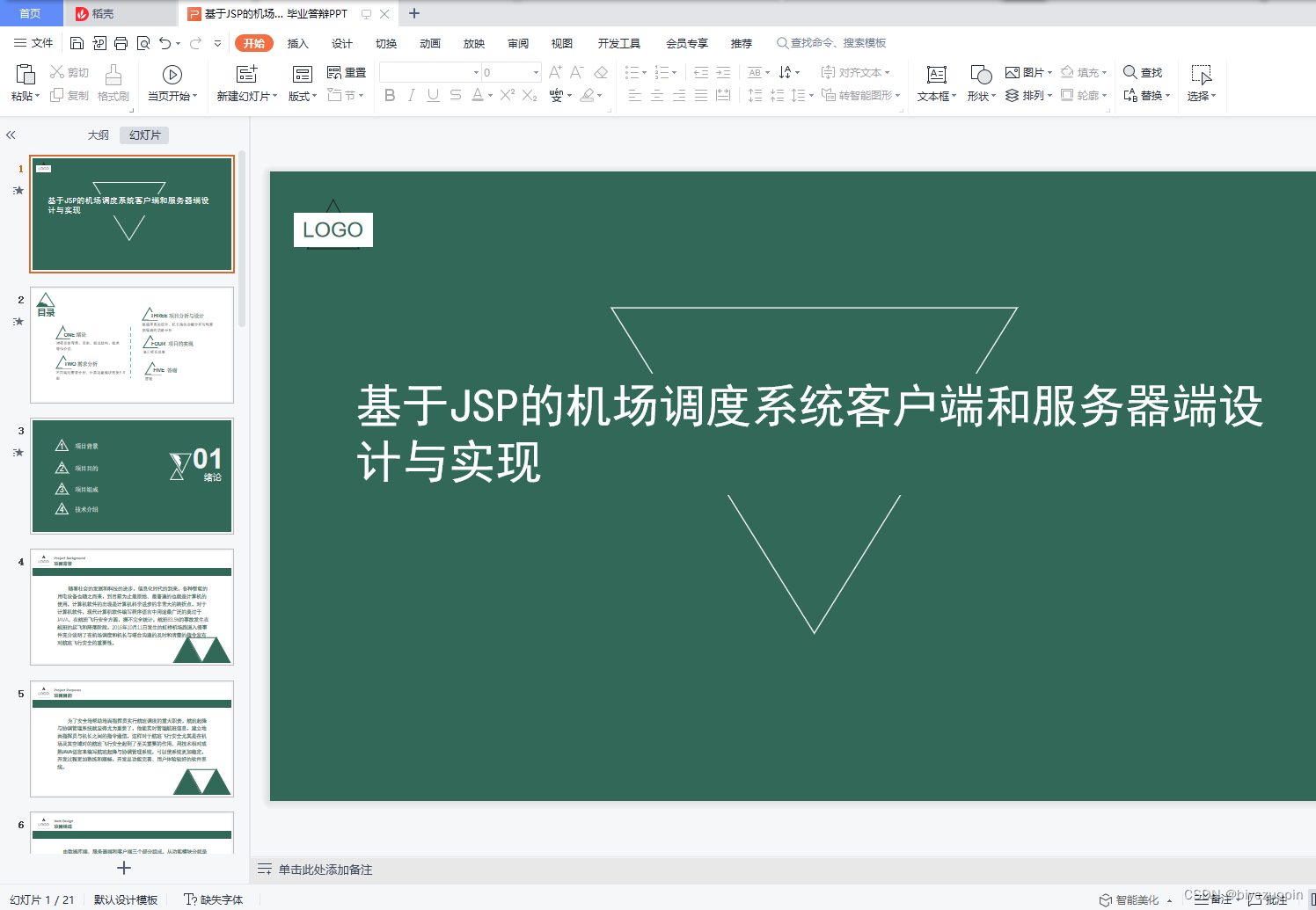Click the Find (查找) magnifier icon

click(x=1130, y=72)
